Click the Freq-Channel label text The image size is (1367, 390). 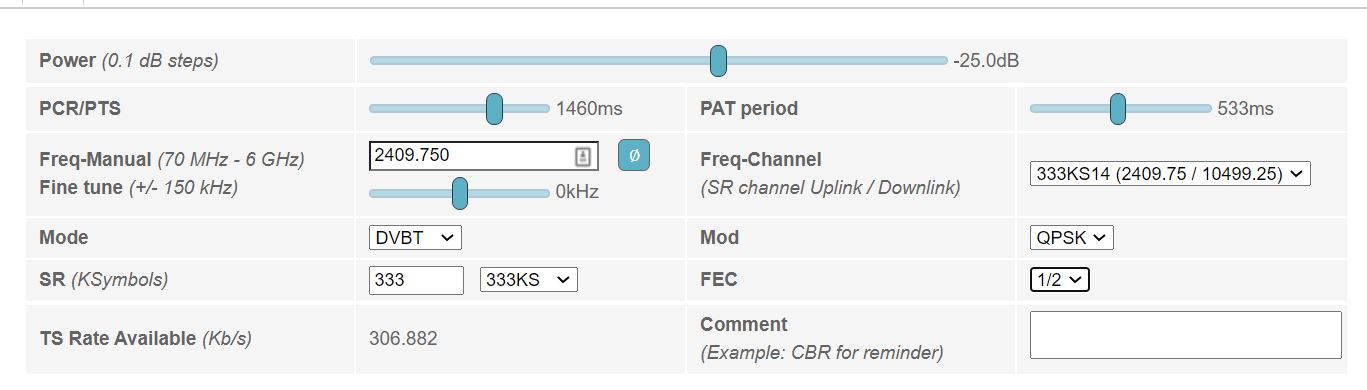click(761, 159)
